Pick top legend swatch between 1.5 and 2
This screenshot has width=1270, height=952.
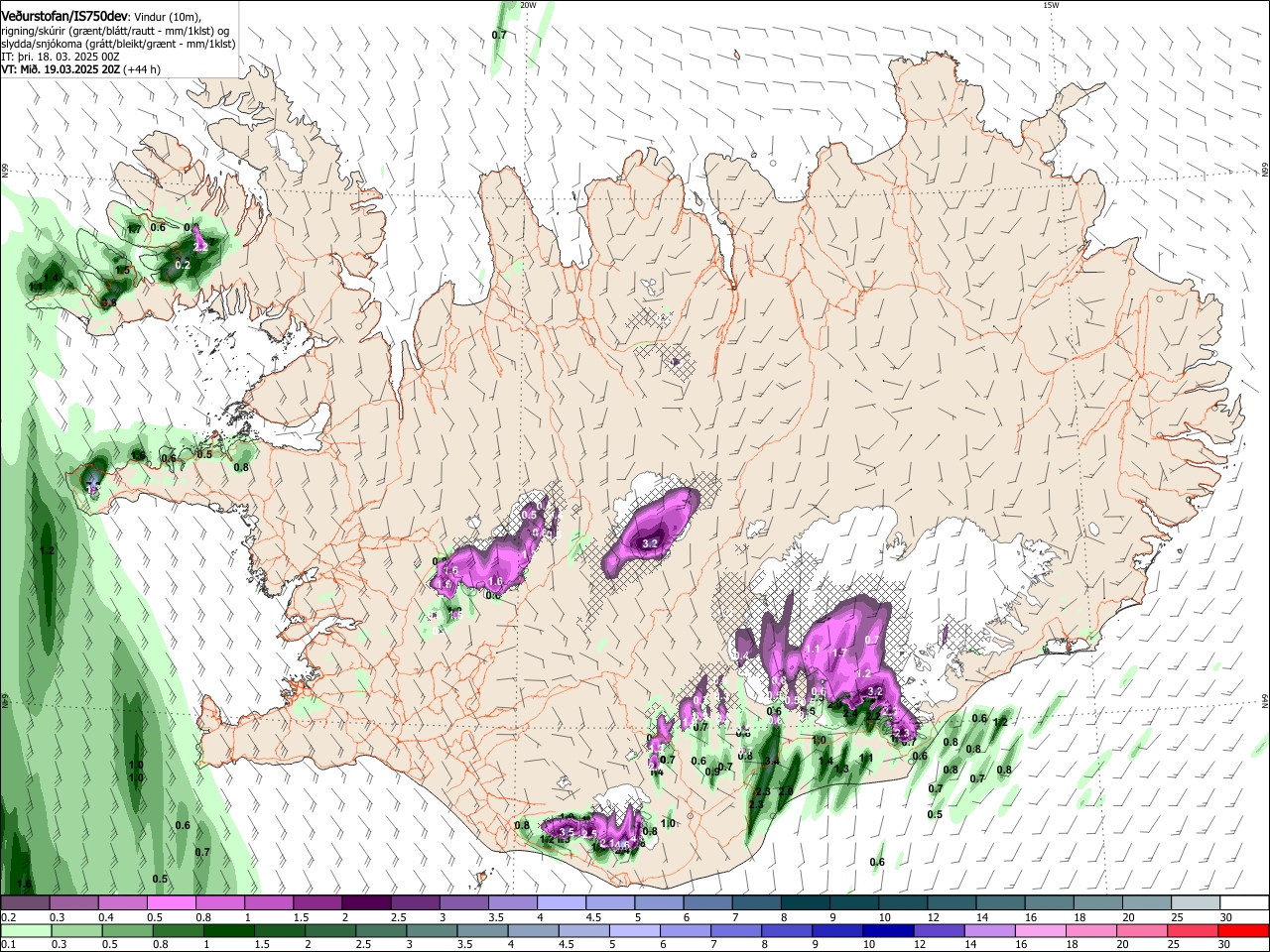point(317,903)
